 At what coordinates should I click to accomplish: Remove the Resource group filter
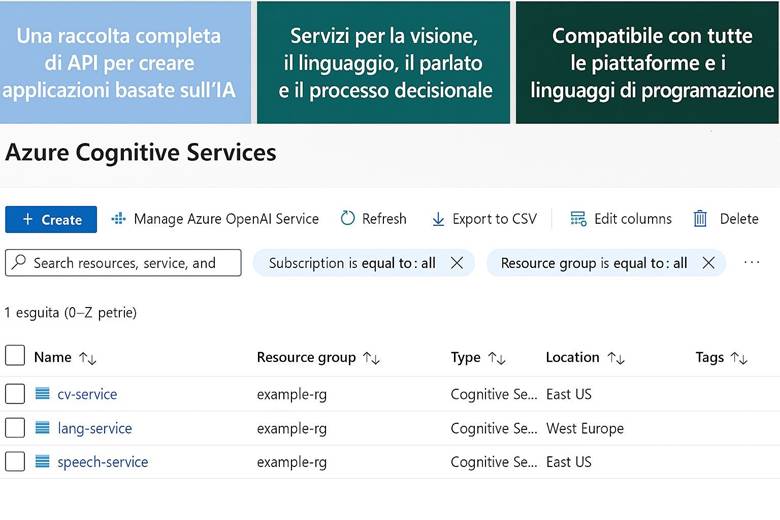coord(708,263)
